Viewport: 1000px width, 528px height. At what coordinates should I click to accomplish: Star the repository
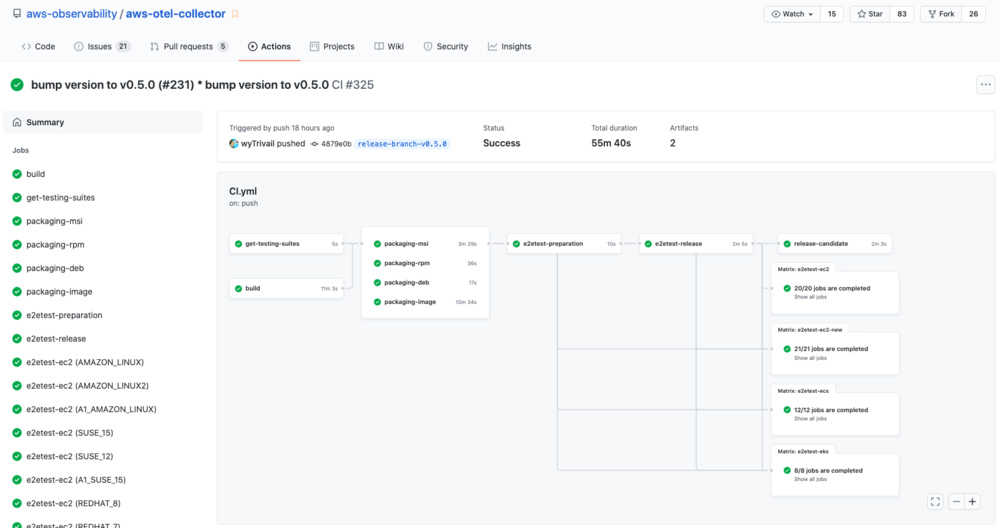pos(870,14)
